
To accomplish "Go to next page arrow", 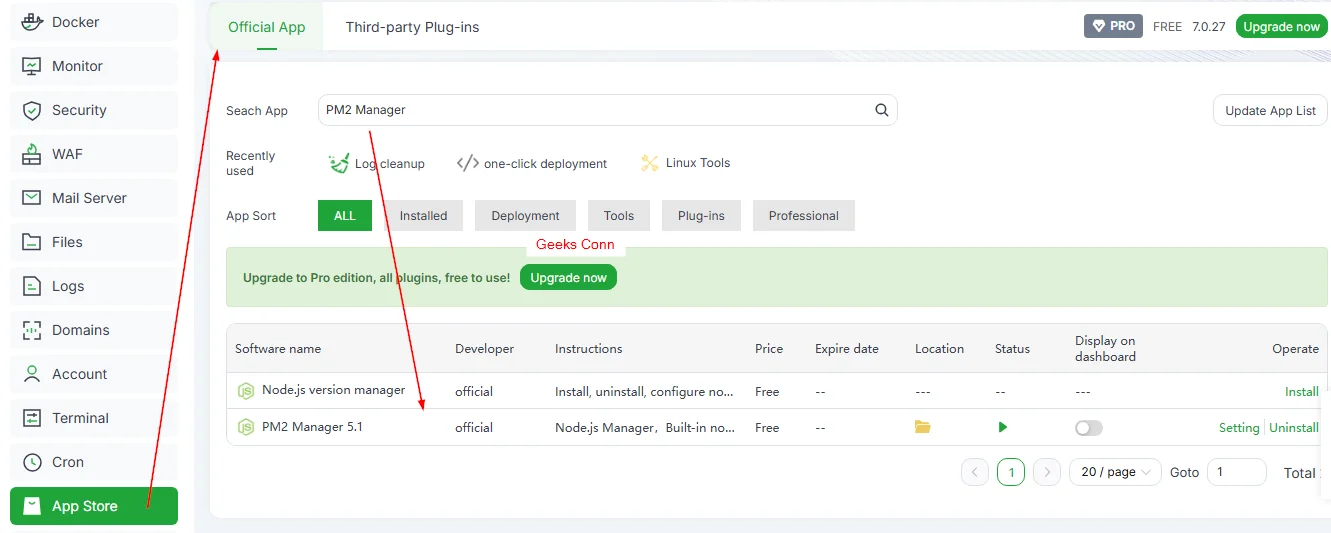I will (x=1047, y=472).
